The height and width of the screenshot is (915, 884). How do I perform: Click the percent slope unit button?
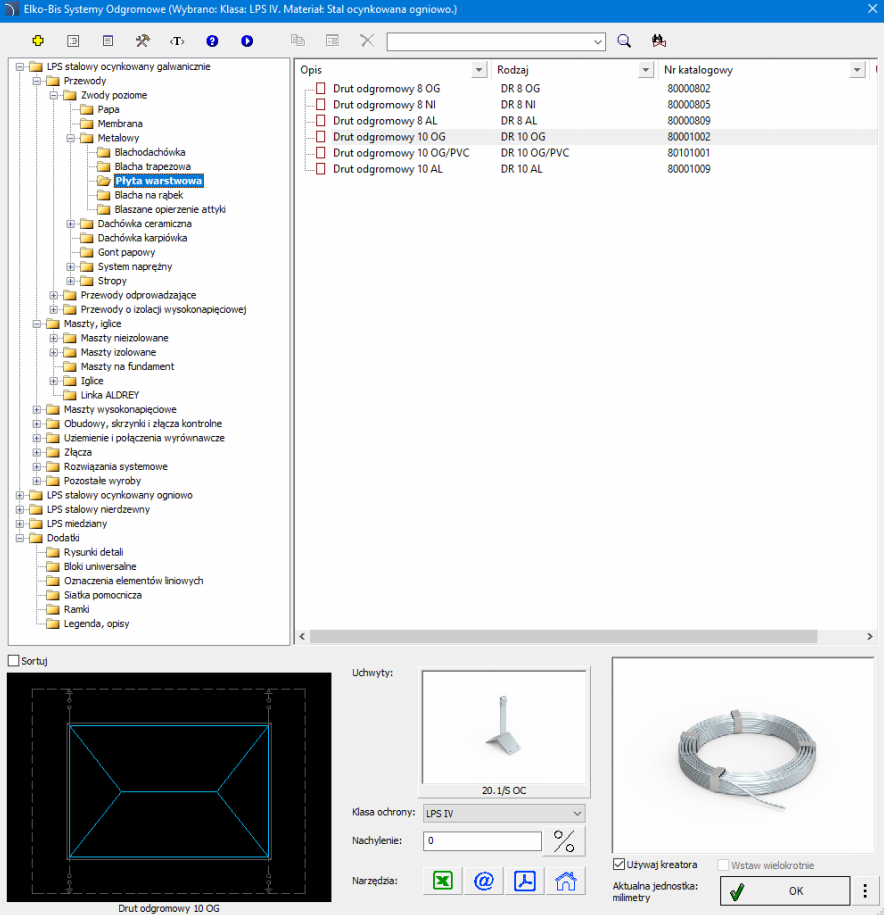pos(564,841)
